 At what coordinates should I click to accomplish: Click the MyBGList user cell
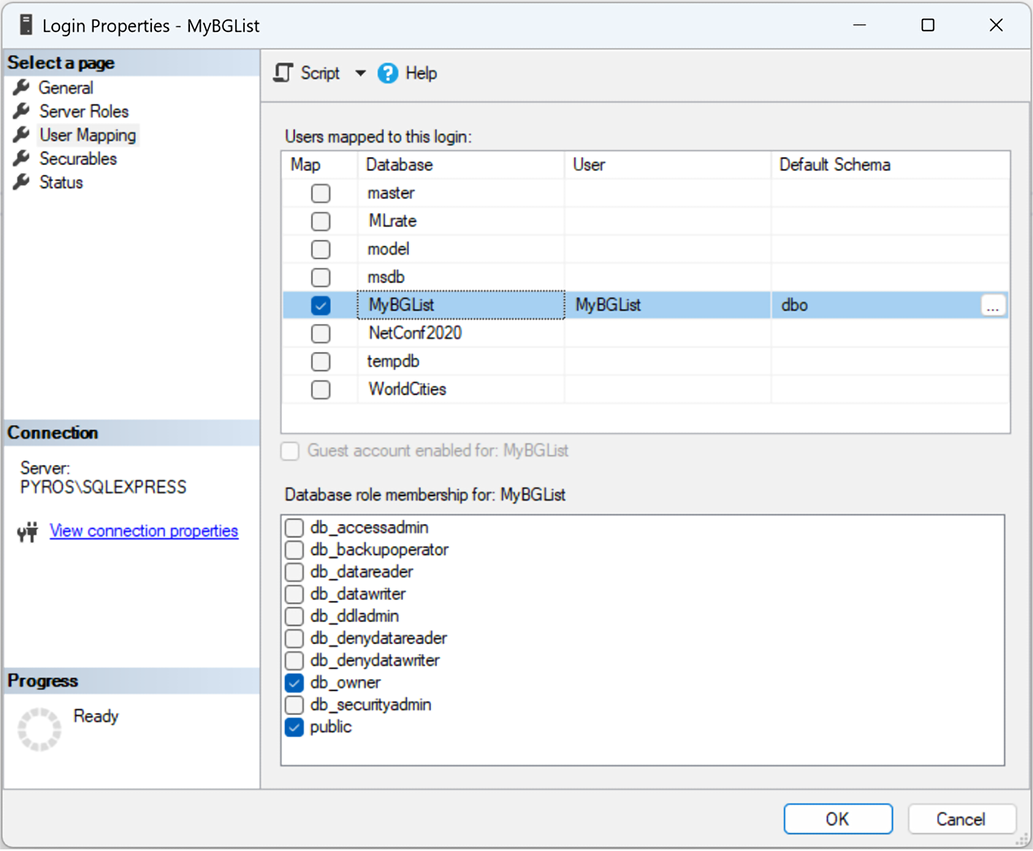(667, 305)
